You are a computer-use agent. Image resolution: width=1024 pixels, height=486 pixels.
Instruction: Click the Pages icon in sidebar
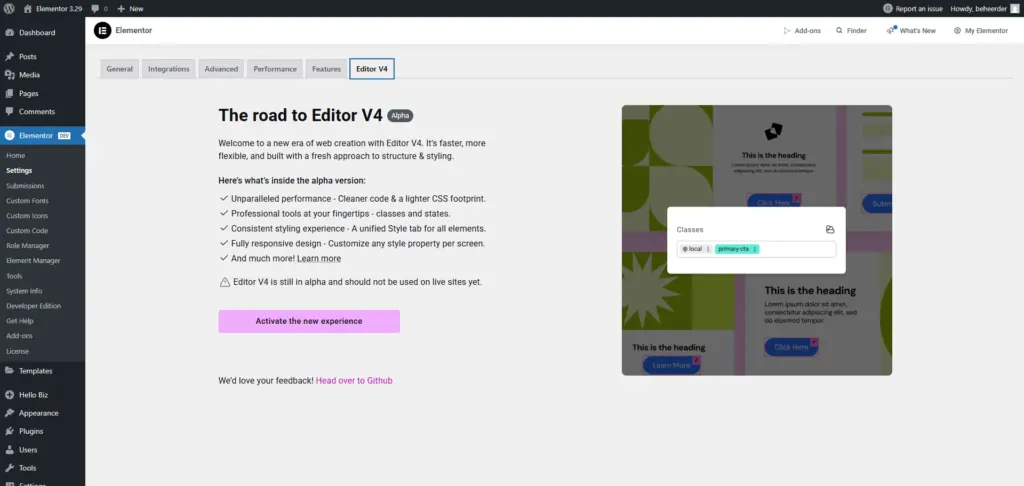[9, 93]
